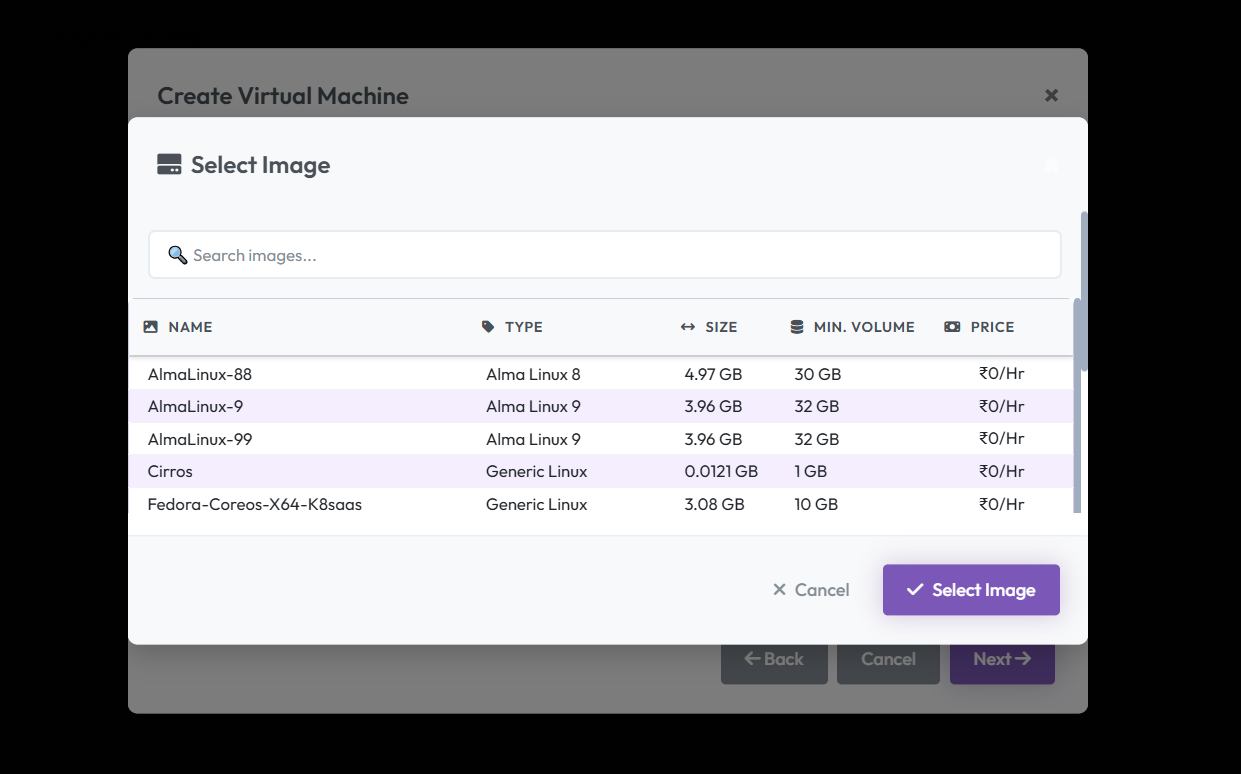Click the arrows icon in Size header
The width and height of the screenshot is (1241, 774).
pos(688,327)
